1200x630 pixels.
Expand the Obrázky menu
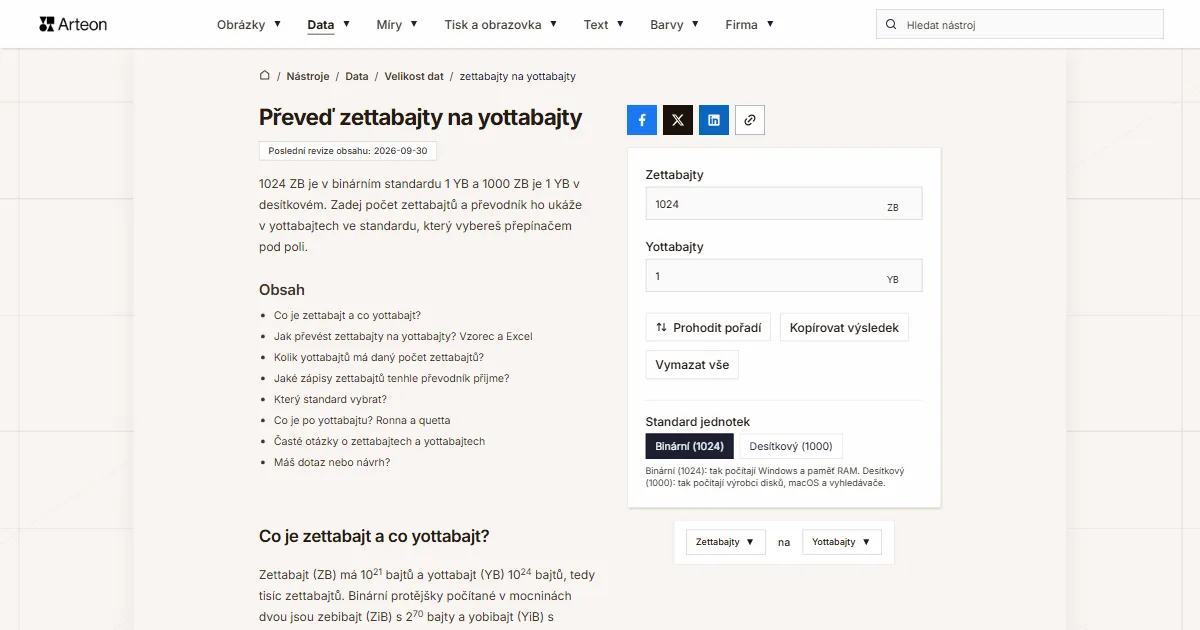(249, 24)
